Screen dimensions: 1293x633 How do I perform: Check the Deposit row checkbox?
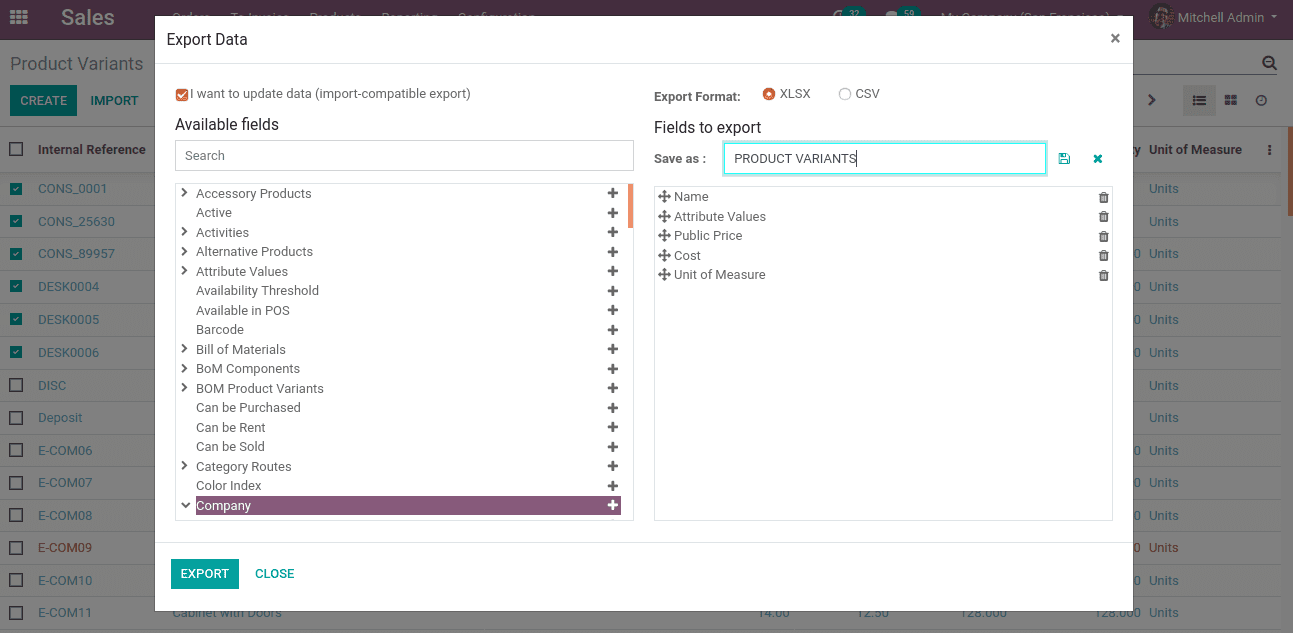pos(16,417)
